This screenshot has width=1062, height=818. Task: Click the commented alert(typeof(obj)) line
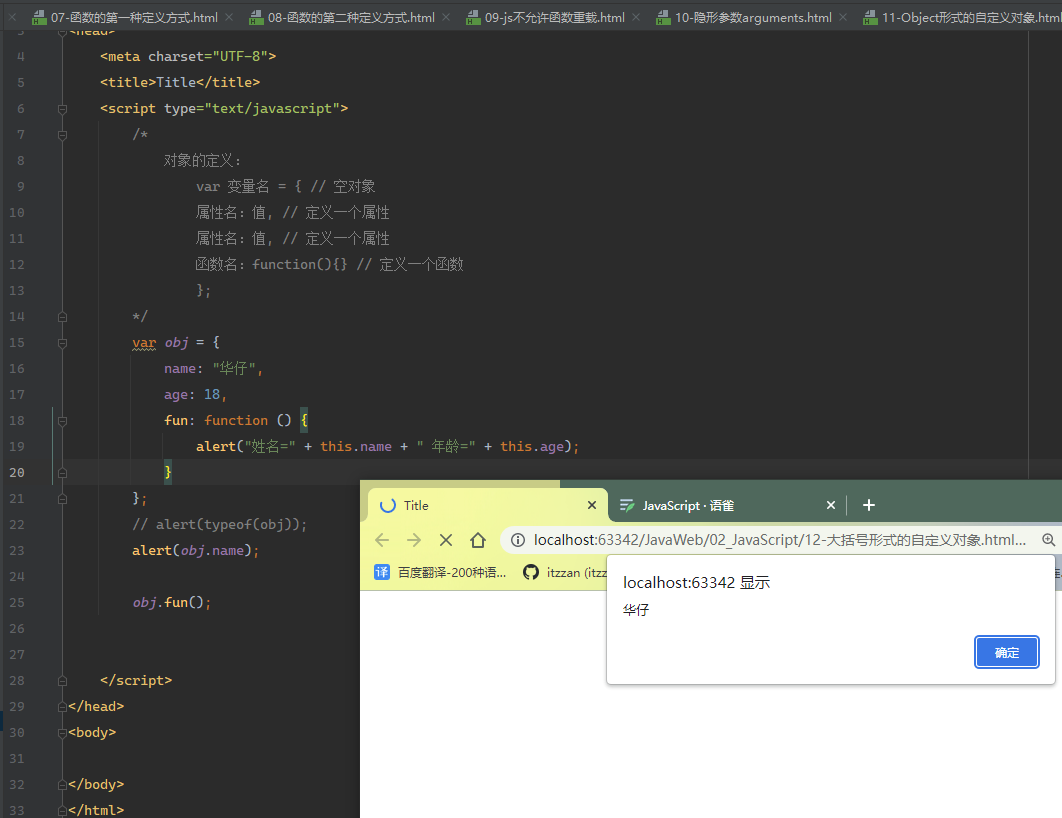219,524
